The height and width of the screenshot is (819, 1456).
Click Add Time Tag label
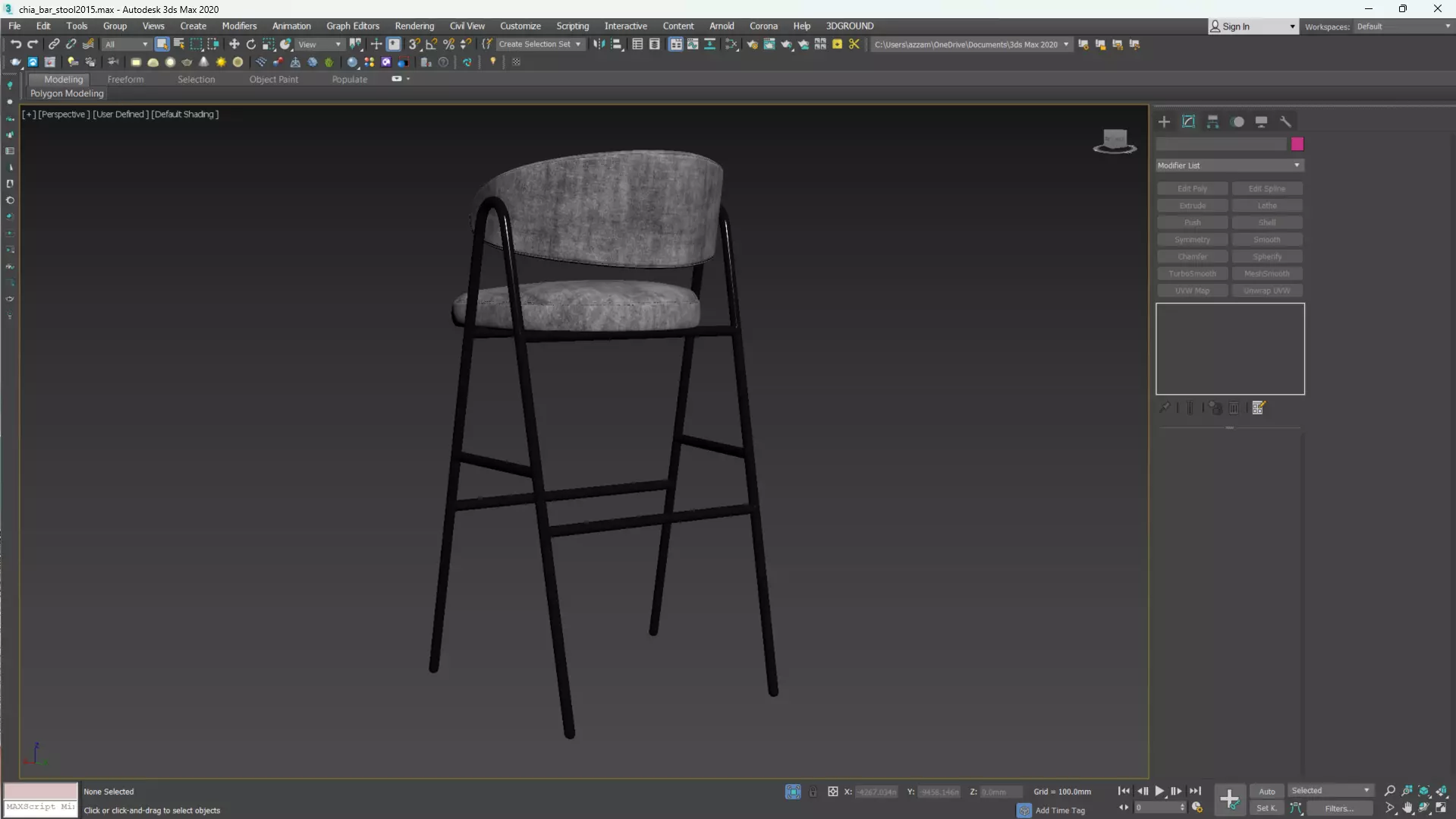[1060, 811]
